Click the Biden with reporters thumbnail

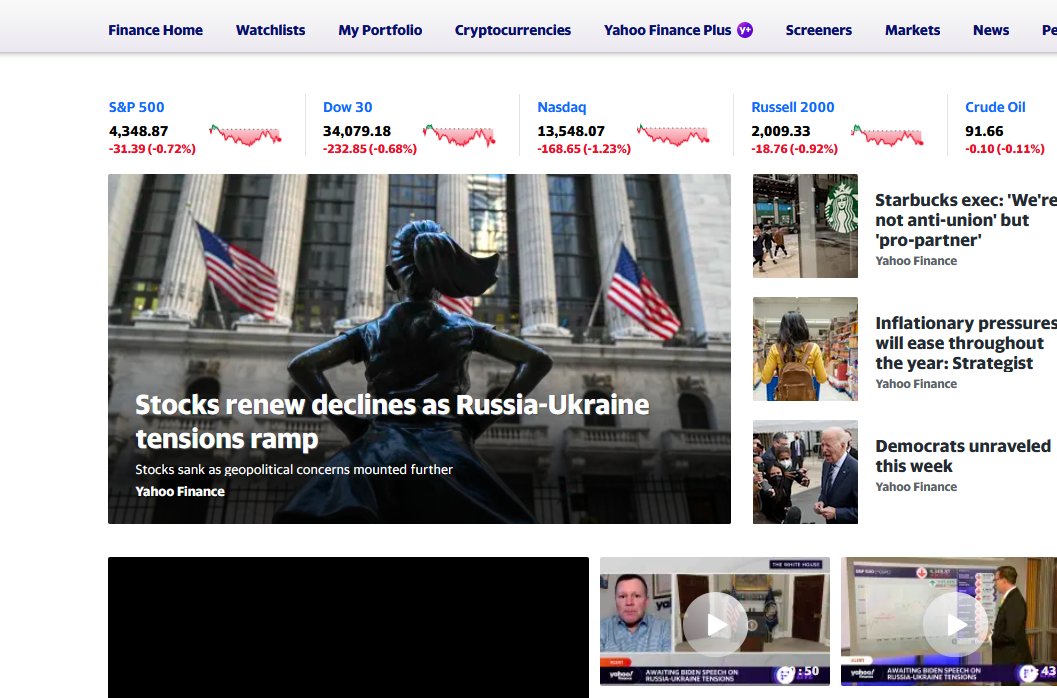805,472
